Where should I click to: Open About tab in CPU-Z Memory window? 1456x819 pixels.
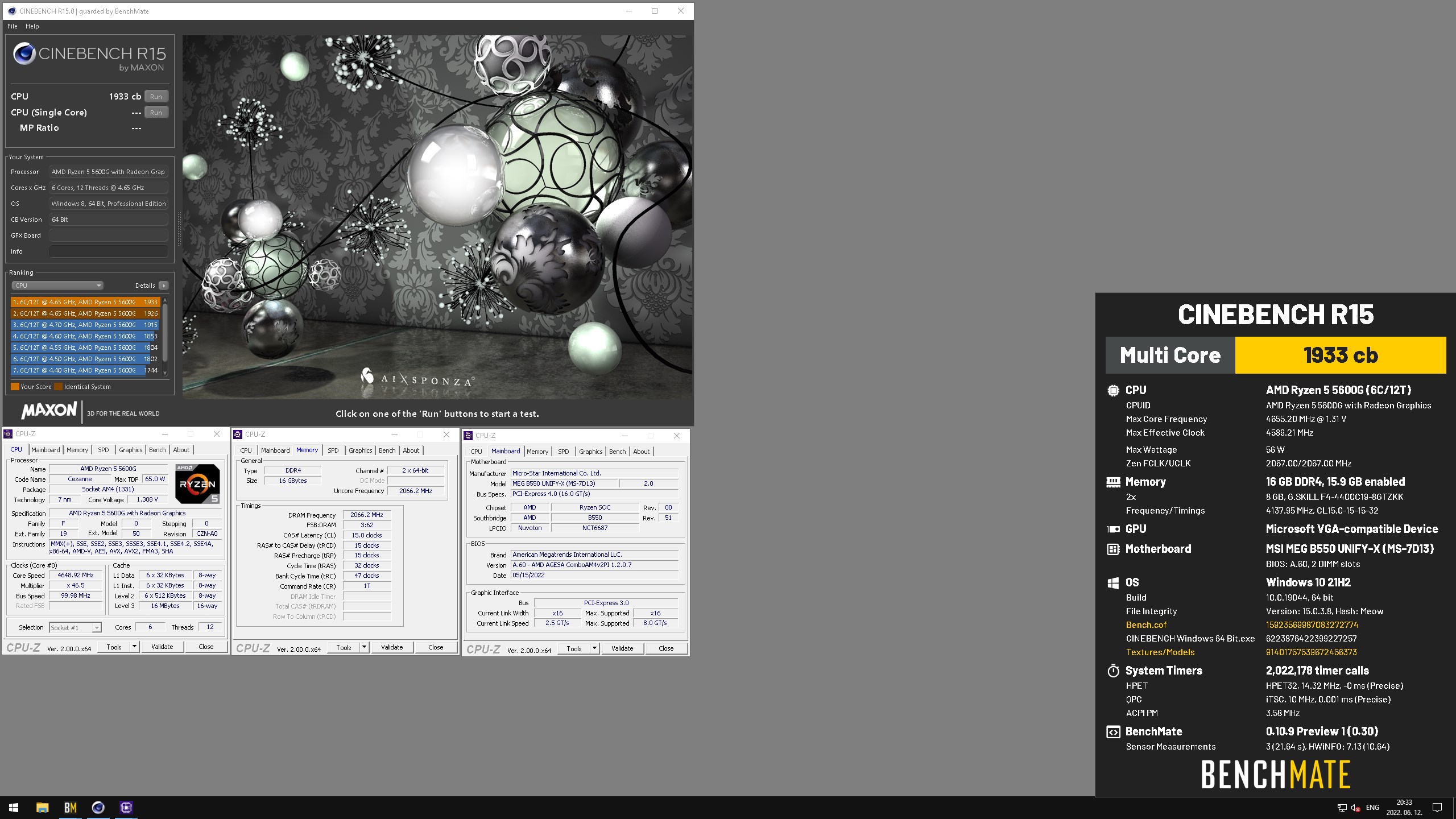coord(411,450)
